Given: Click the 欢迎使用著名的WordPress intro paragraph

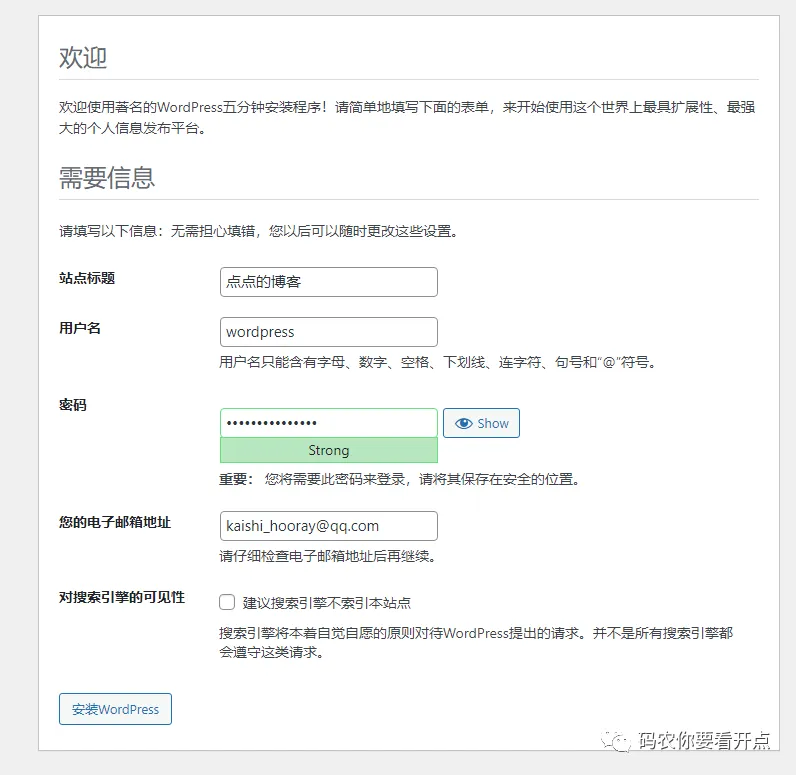Looking at the screenshot, I should click(x=407, y=118).
